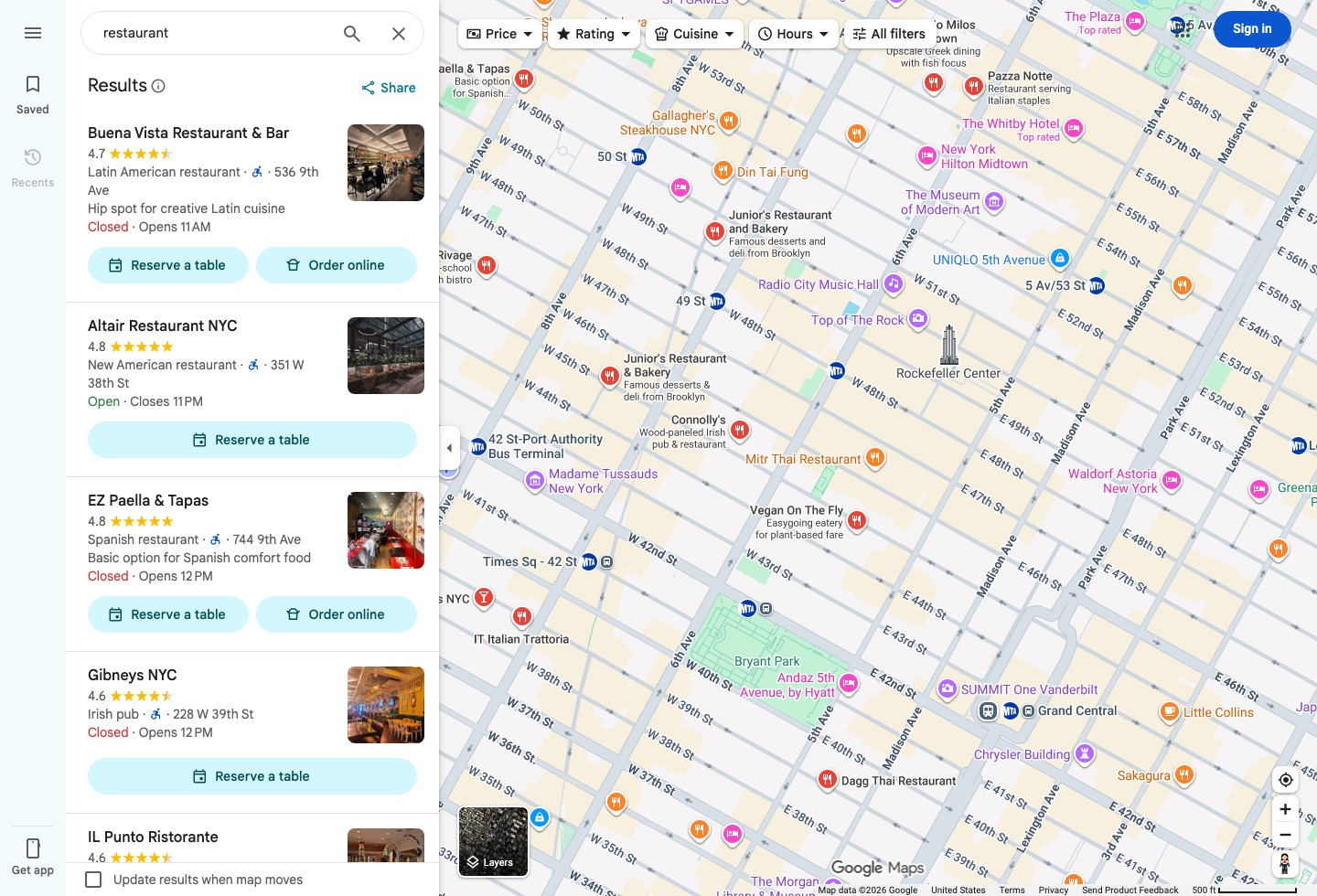Open EZ Paella & Tapas photo thumbnail
1317x896 pixels.
(386, 530)
